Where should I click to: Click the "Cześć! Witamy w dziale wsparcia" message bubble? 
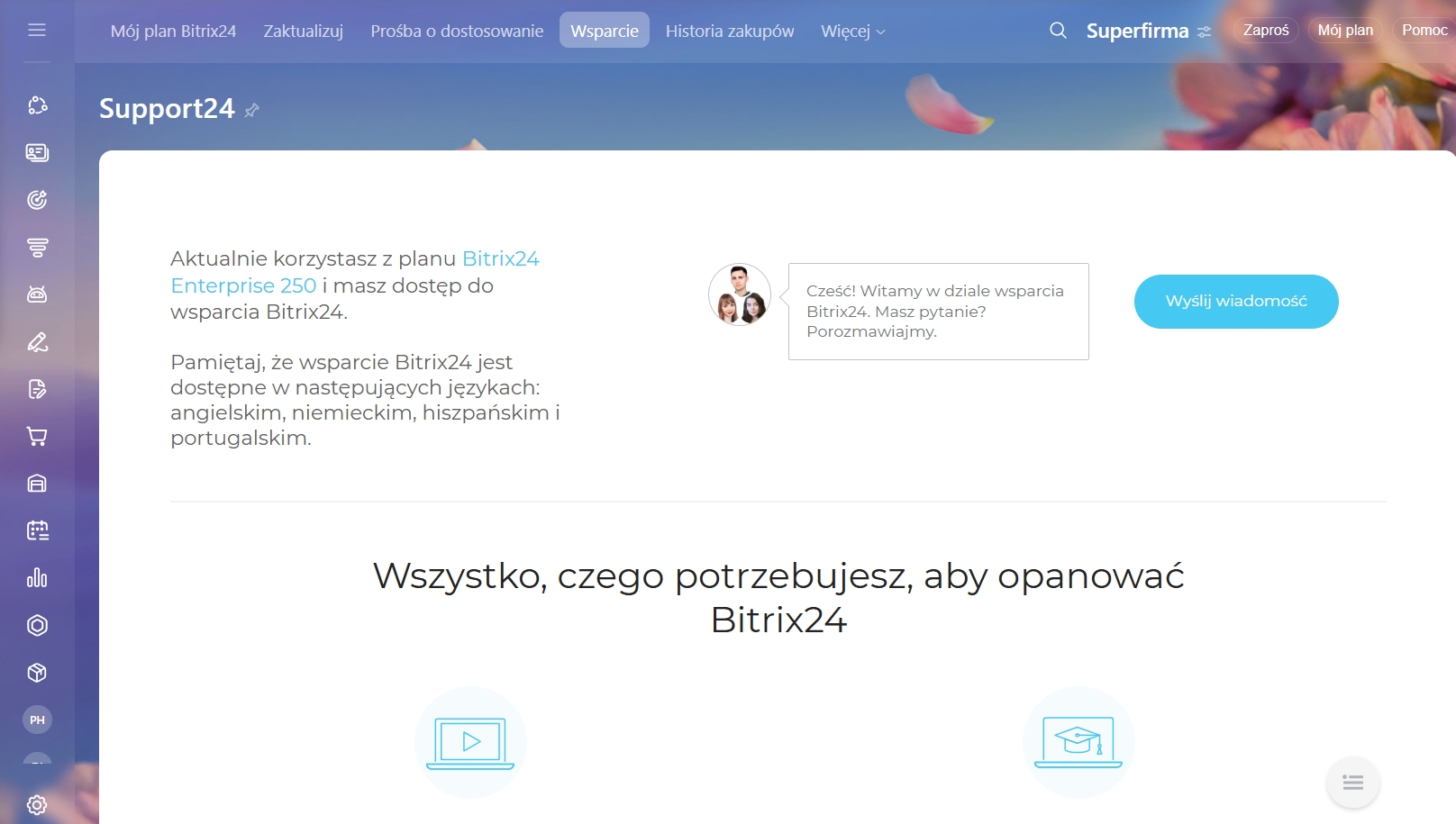point(938,312)
